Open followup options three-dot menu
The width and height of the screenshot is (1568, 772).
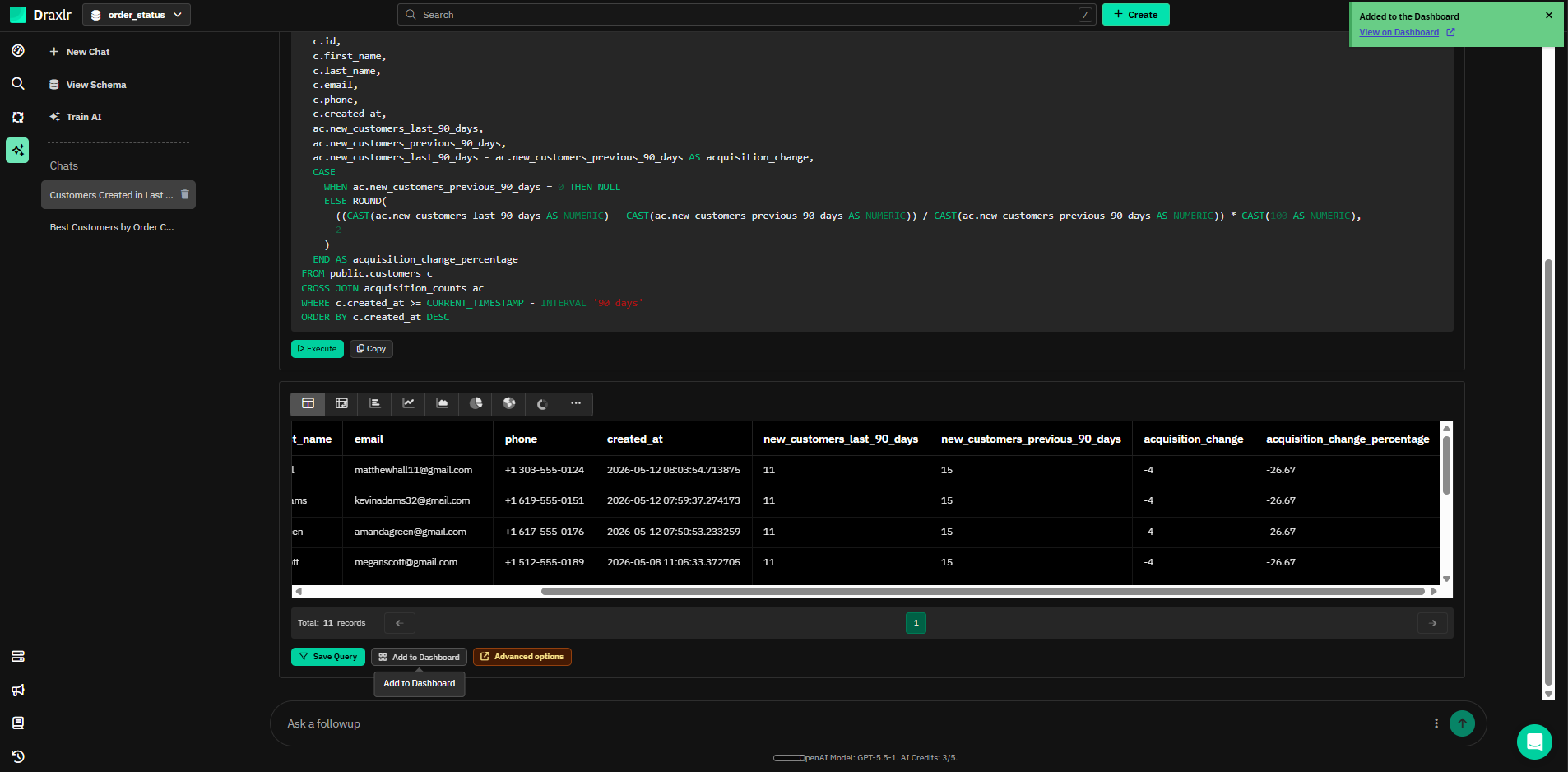(1436, 723)
